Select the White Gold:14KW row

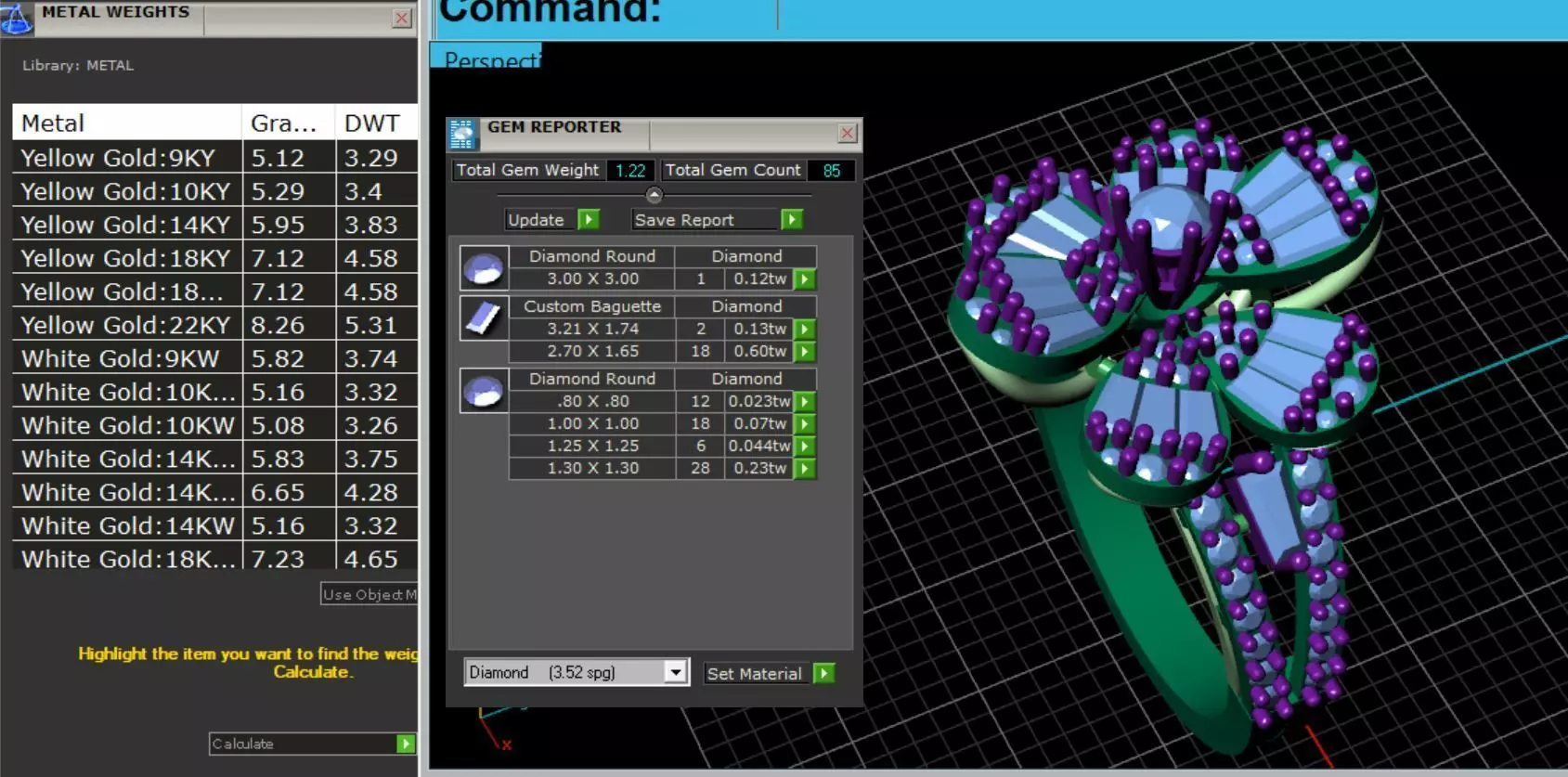pos(215,525)
